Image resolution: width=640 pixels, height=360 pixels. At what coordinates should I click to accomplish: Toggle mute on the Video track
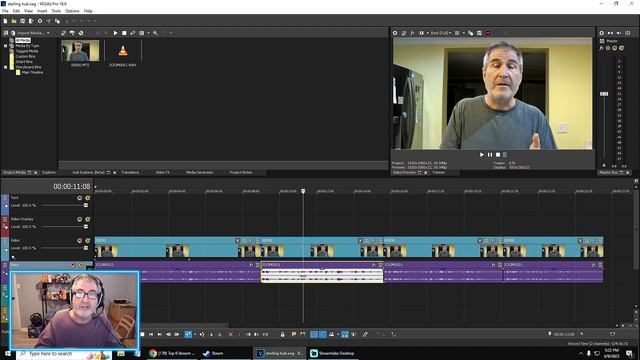click(80, 241)
